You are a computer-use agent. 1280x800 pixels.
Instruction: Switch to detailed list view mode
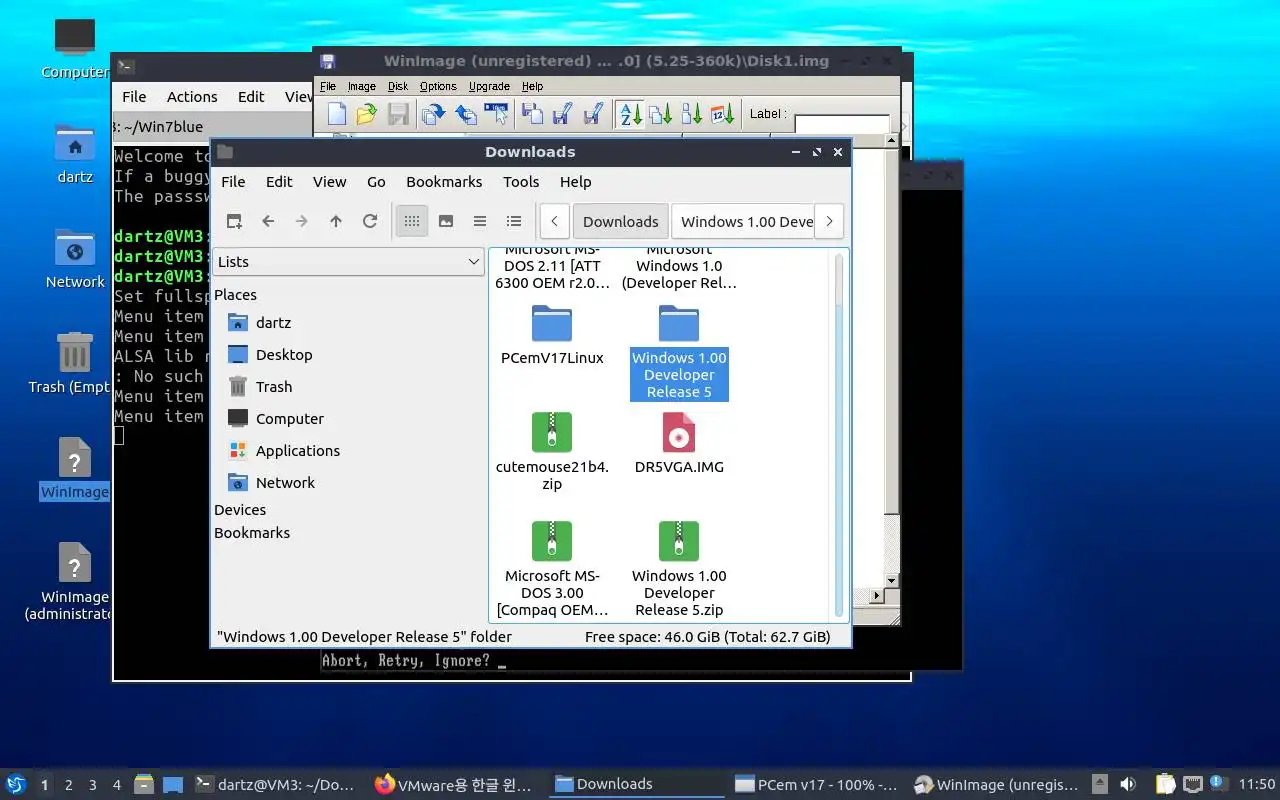point(514,221)
